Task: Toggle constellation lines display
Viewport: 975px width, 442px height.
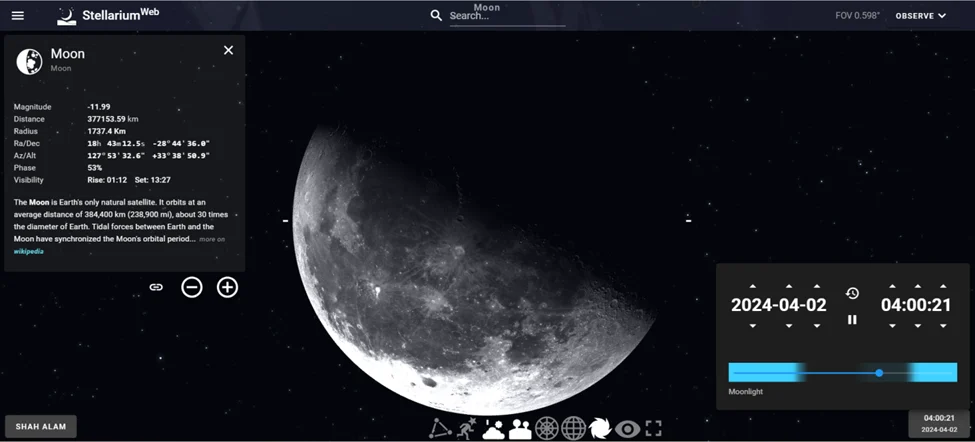Action: pos(440,428)
